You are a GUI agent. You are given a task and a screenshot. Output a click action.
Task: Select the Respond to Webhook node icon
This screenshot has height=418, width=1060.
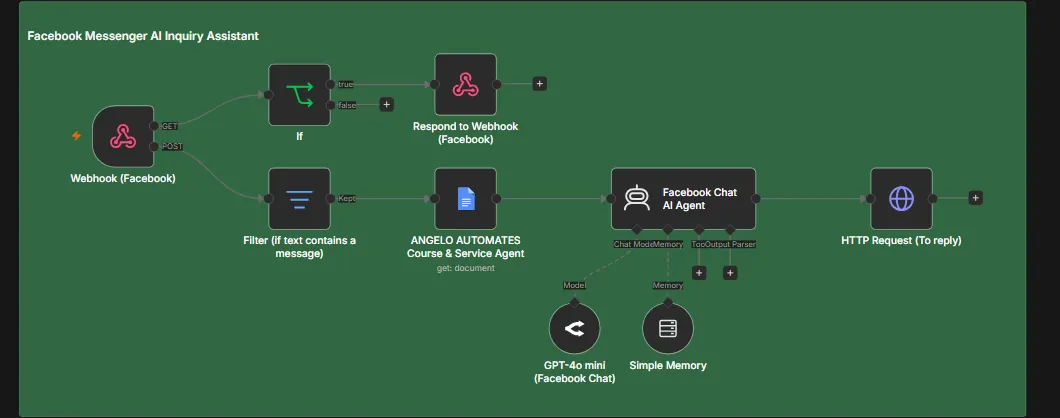coord(465,85)
